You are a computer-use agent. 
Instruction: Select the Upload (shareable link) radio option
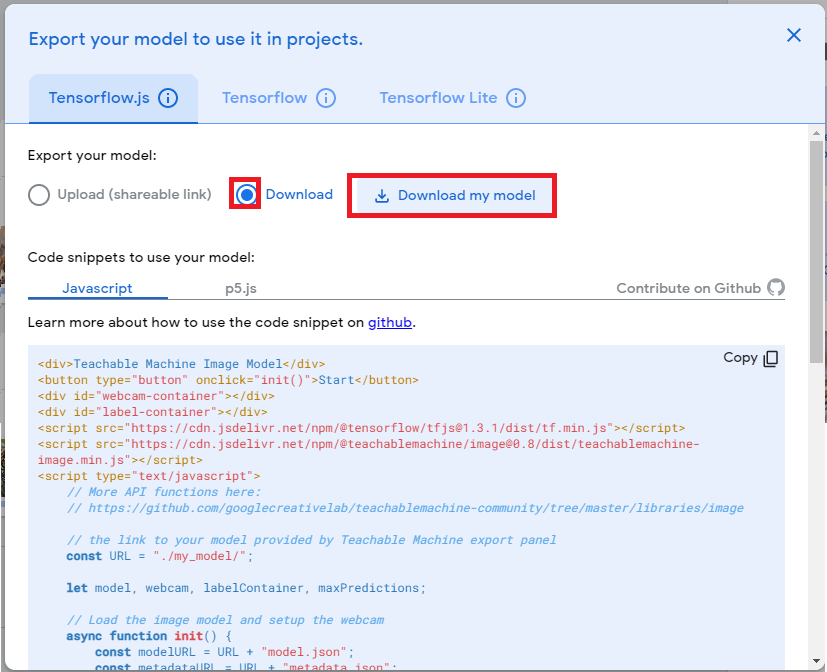[x=39, y=195]
